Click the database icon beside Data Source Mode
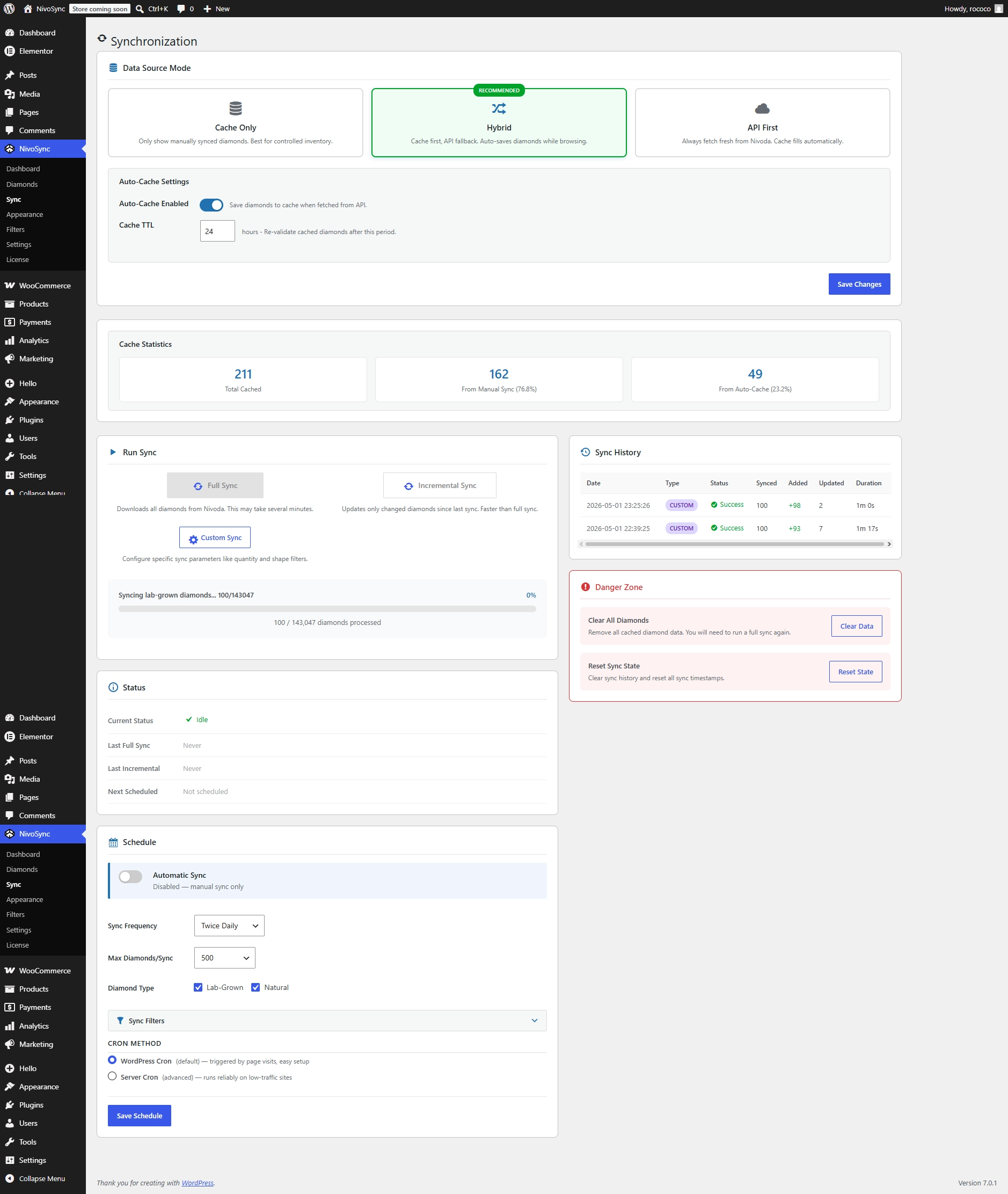This screenshot has width=1008, height=1194. (x=113, y=68)
